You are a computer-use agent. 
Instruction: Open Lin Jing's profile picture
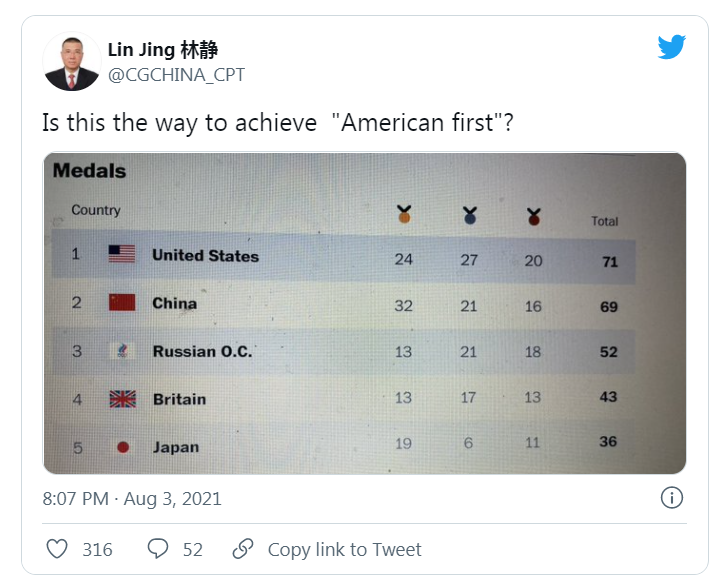pyautogui.click(x=71, y=61)
